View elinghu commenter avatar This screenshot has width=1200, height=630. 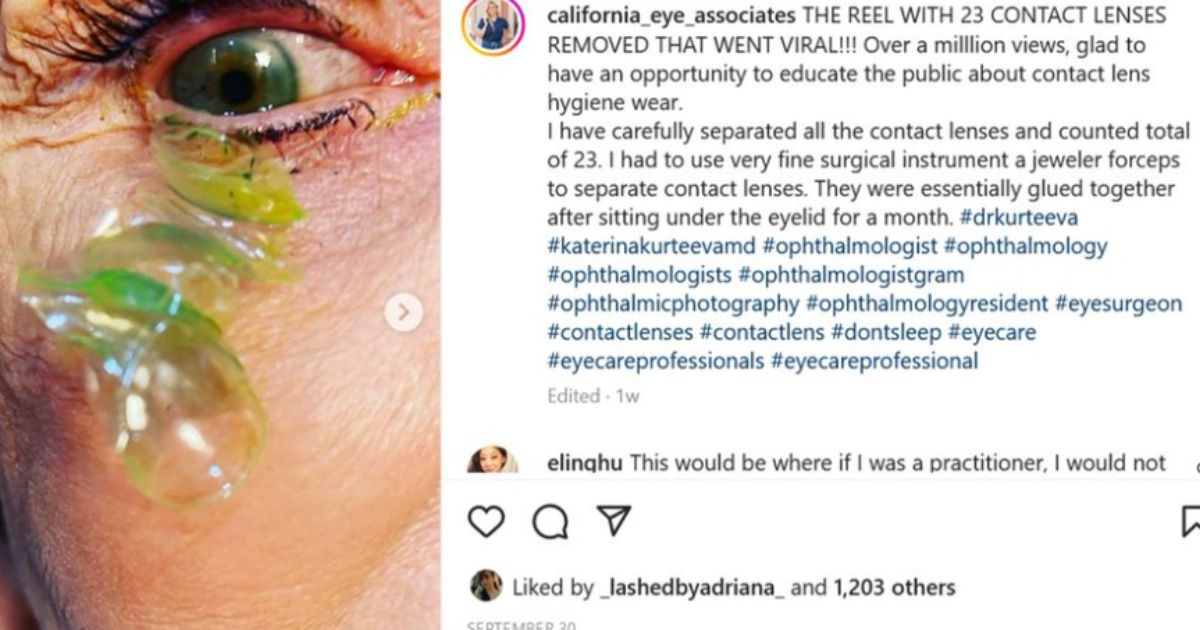coord(493,460)
